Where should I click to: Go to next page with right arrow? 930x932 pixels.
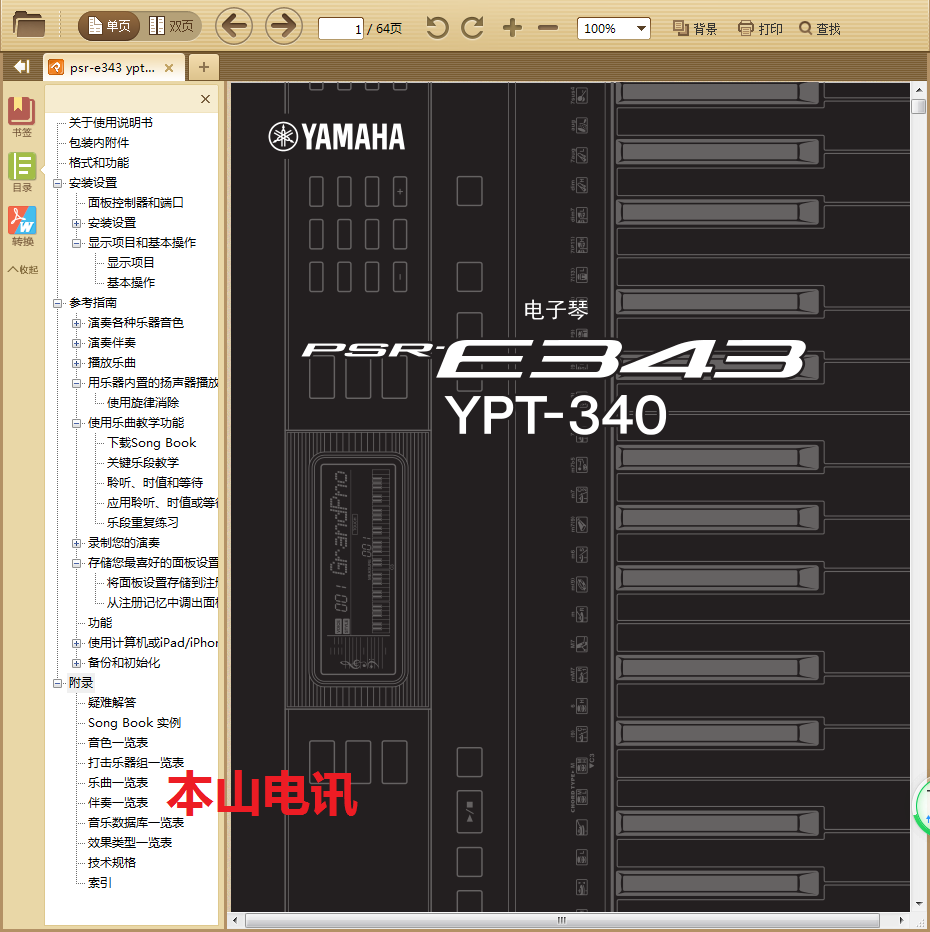(283, 26)
